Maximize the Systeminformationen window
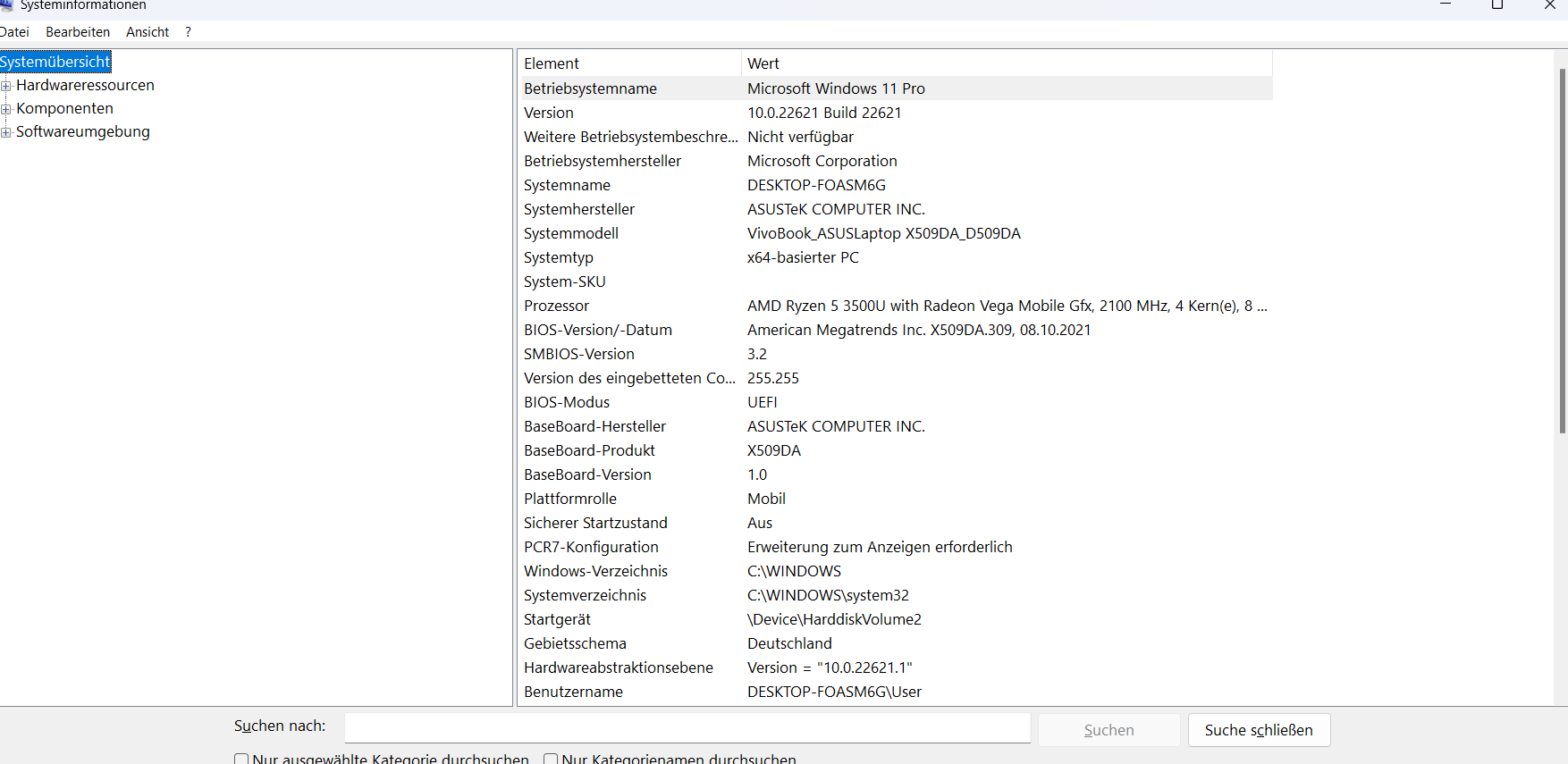The image size is (1568, 764). [x=1497, y=5]
